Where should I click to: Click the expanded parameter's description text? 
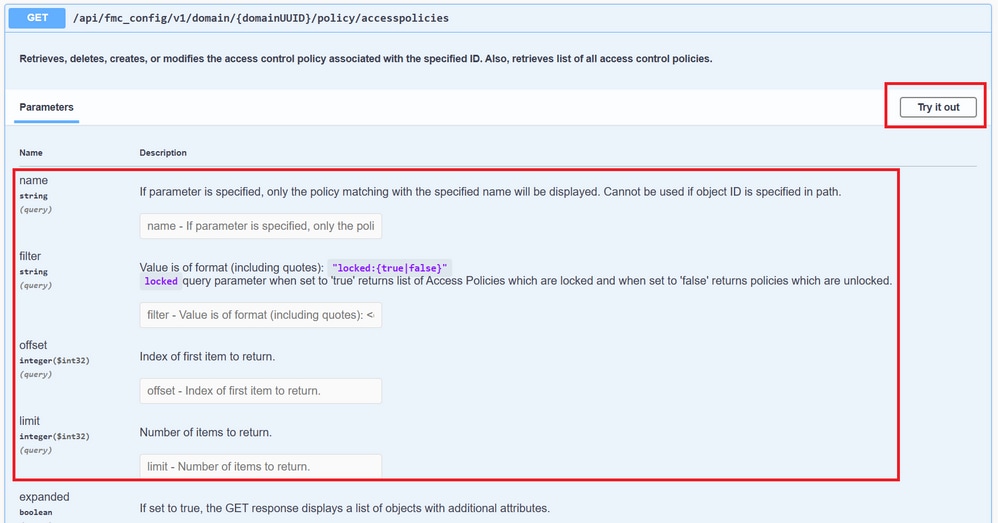tap(344, 508)
